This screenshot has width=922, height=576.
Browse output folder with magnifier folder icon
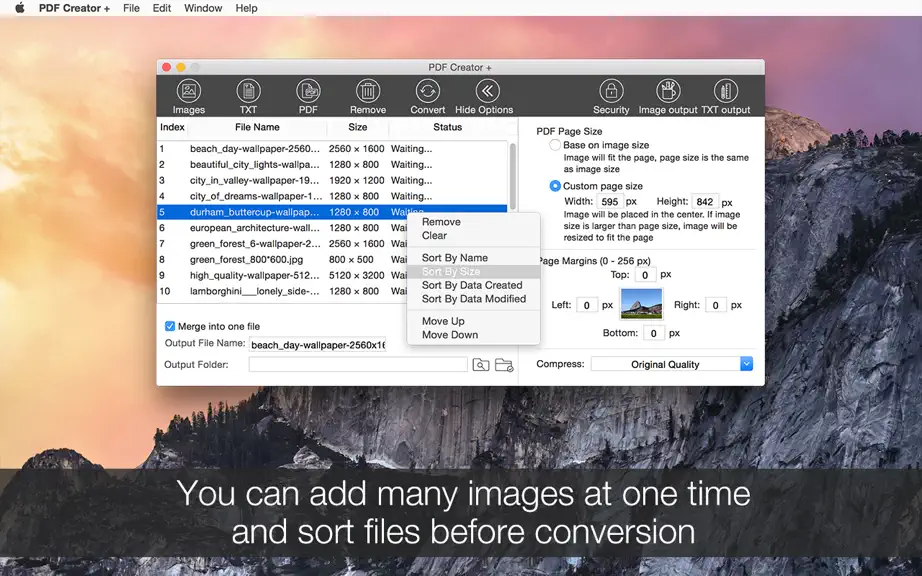(x=480, y=365)
